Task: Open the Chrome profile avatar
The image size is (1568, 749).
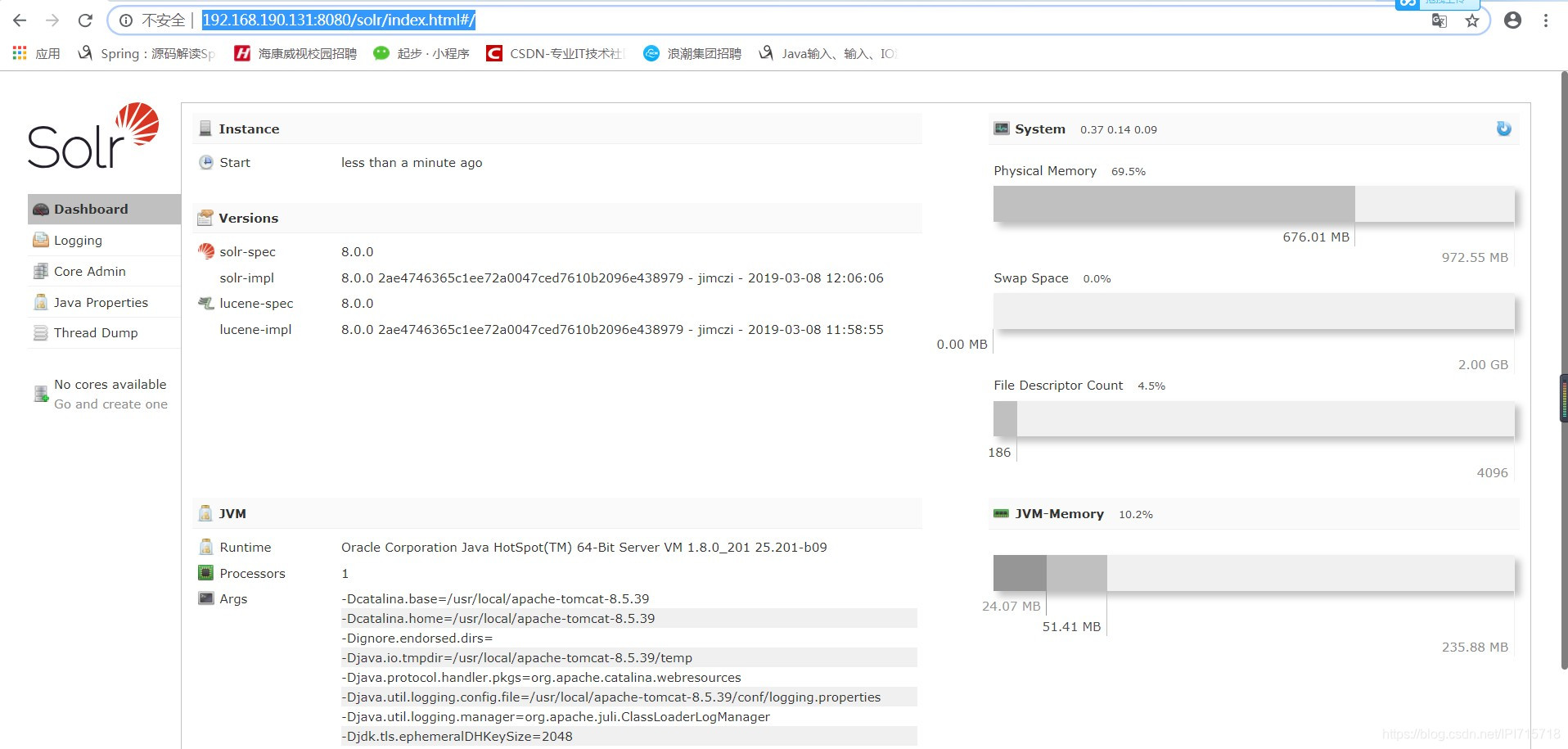Action: tap(1512, 20)
